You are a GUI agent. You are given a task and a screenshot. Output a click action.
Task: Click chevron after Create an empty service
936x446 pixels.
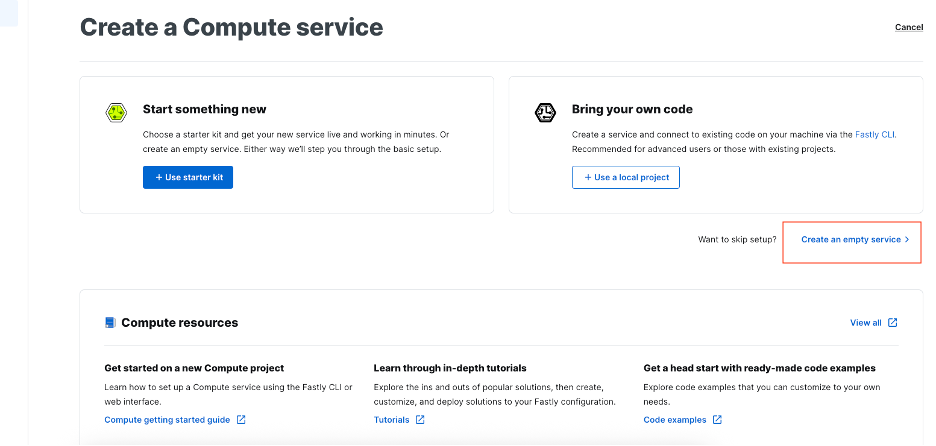(907, 239)
